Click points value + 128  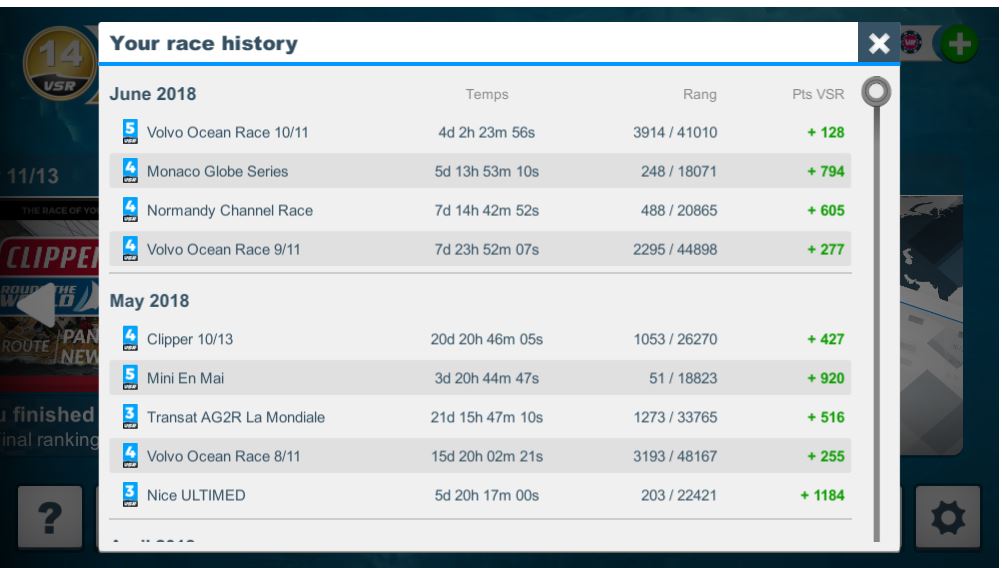pos(826,132)
